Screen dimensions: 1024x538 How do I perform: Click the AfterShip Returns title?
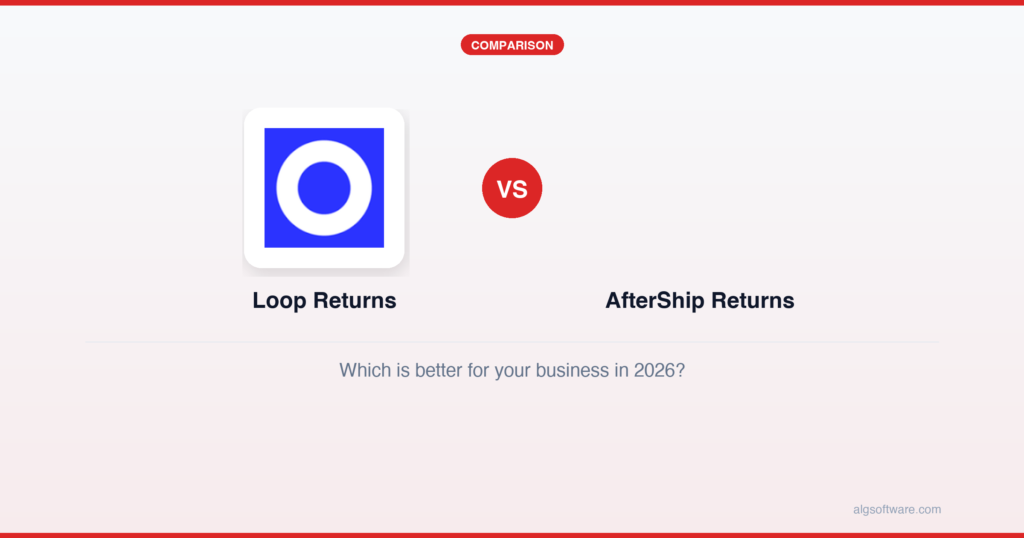coord(699,300)
